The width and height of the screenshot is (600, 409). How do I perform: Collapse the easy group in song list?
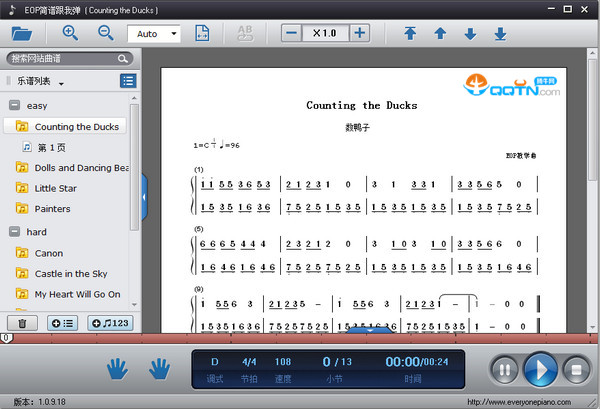tap(15, 105)
